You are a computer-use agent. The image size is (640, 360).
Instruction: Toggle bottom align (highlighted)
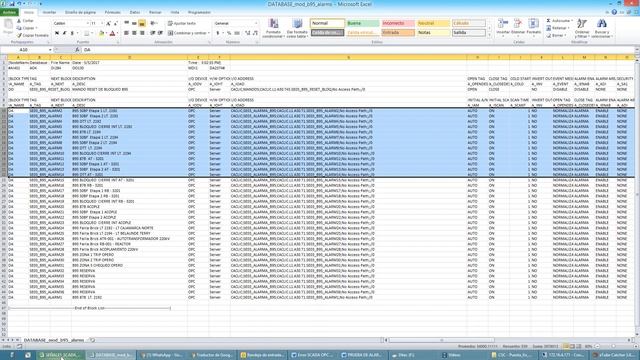click(142, 23)
